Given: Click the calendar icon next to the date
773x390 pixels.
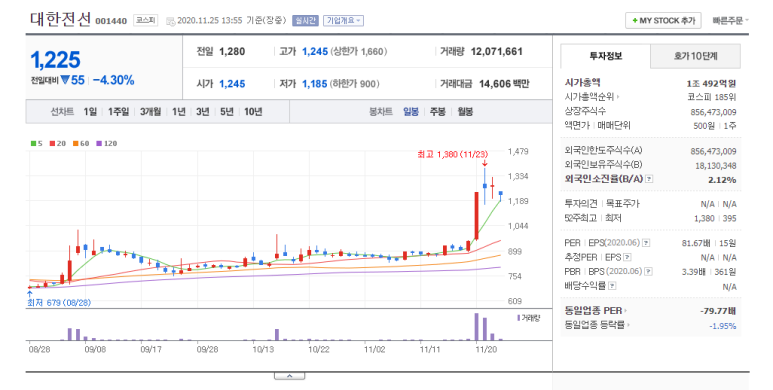Looking at the screenshot, I should 171,21.
